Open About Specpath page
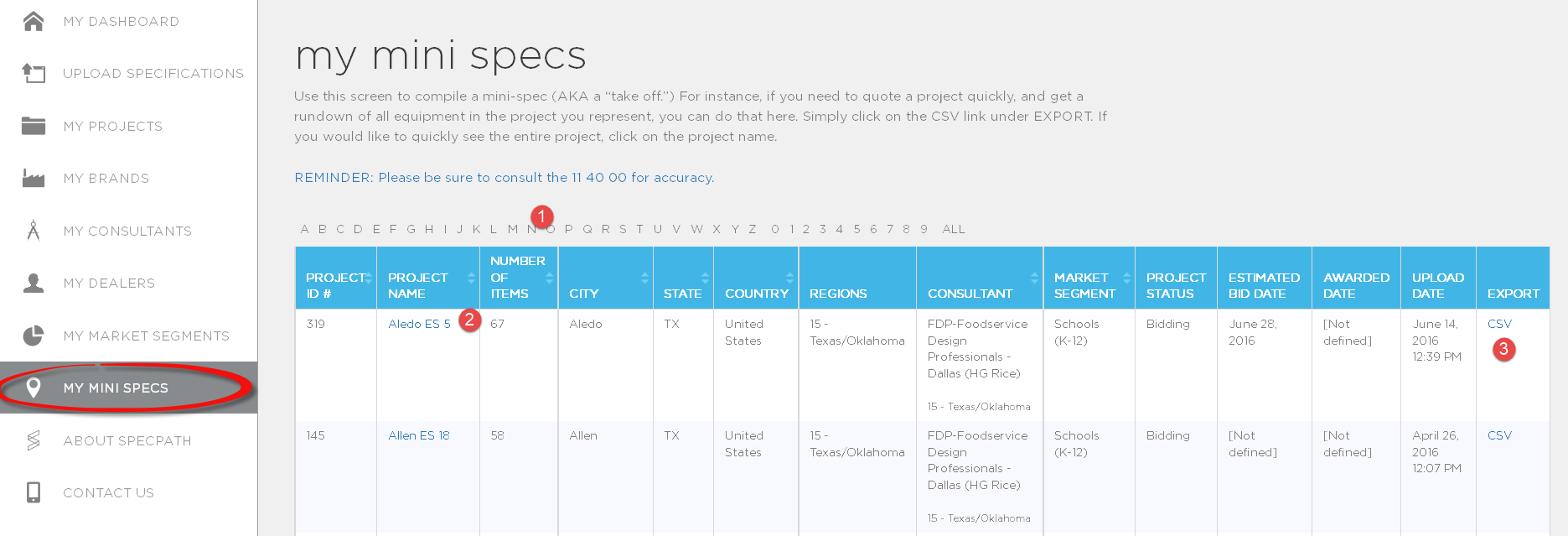This screenshot has width=1568, height=536. pos(128,440)
